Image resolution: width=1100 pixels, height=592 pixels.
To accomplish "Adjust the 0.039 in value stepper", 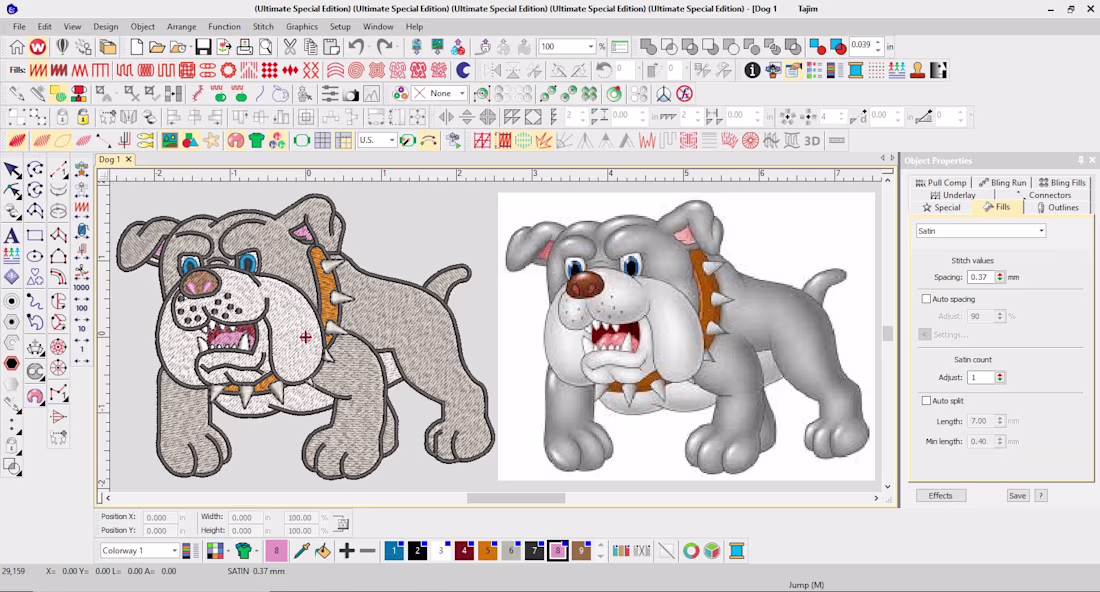I will [x=878, y=46].
